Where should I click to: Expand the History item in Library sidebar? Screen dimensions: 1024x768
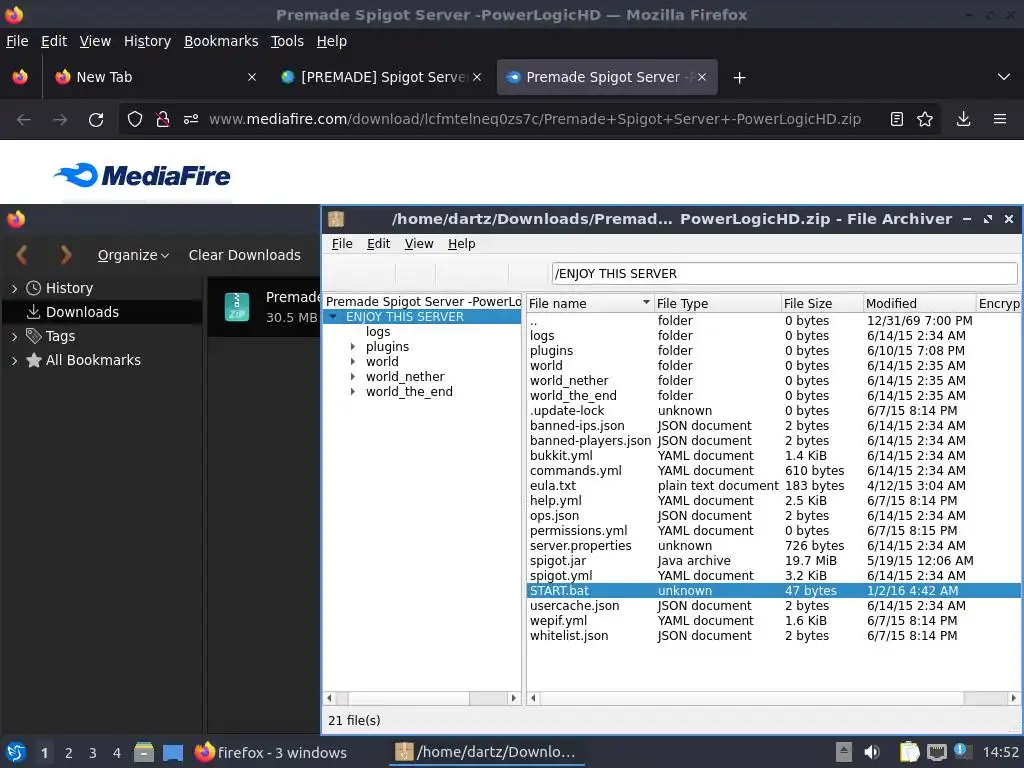pos(14,288)
